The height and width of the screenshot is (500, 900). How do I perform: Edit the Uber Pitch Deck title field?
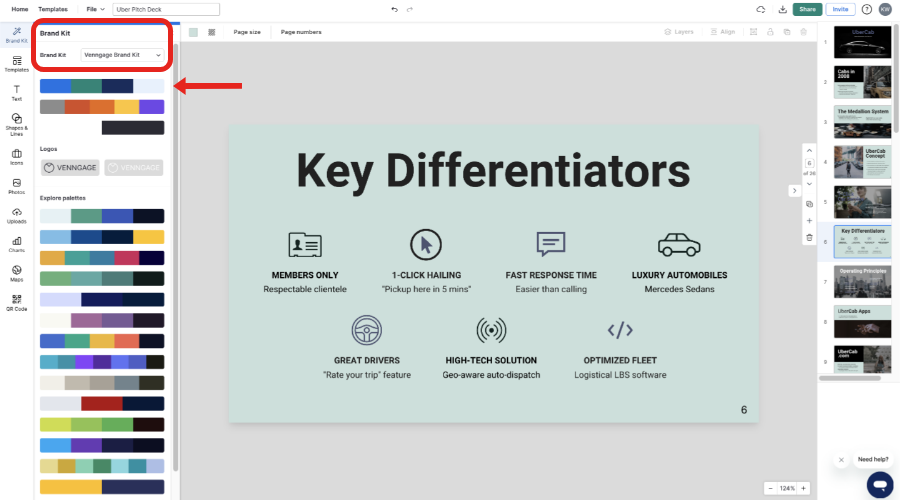tap(166, 9)
